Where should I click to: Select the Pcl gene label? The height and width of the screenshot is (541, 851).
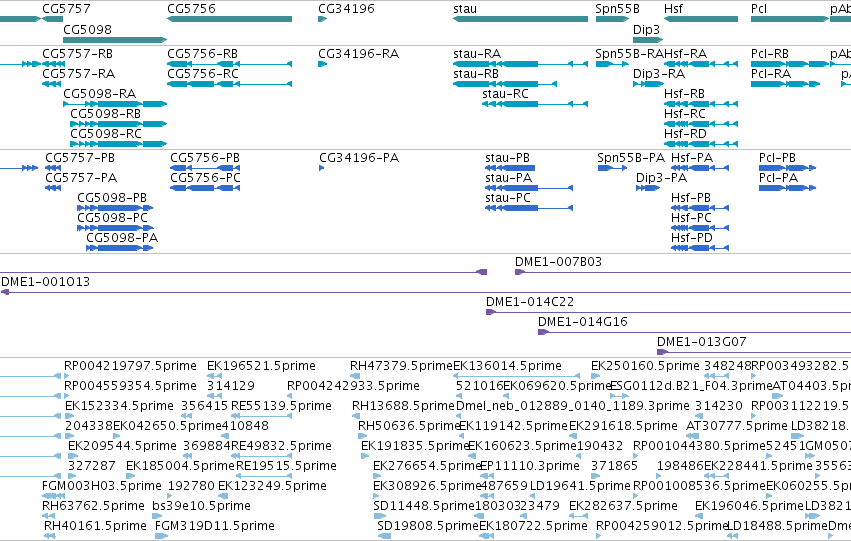pos(759,9)
